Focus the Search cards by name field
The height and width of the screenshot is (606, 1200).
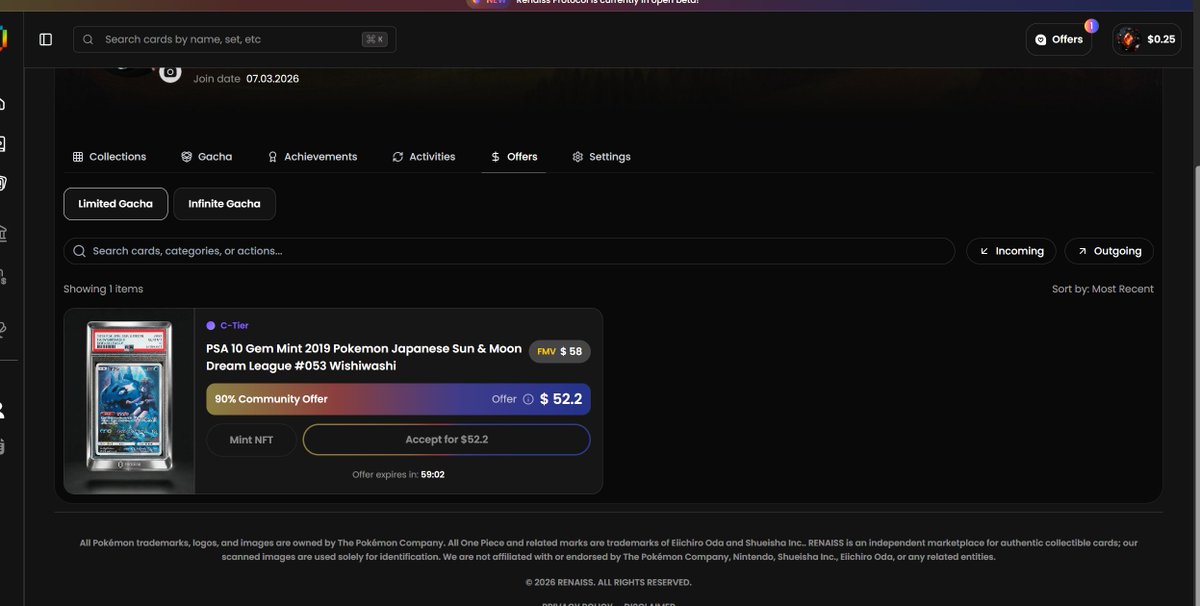234,39
